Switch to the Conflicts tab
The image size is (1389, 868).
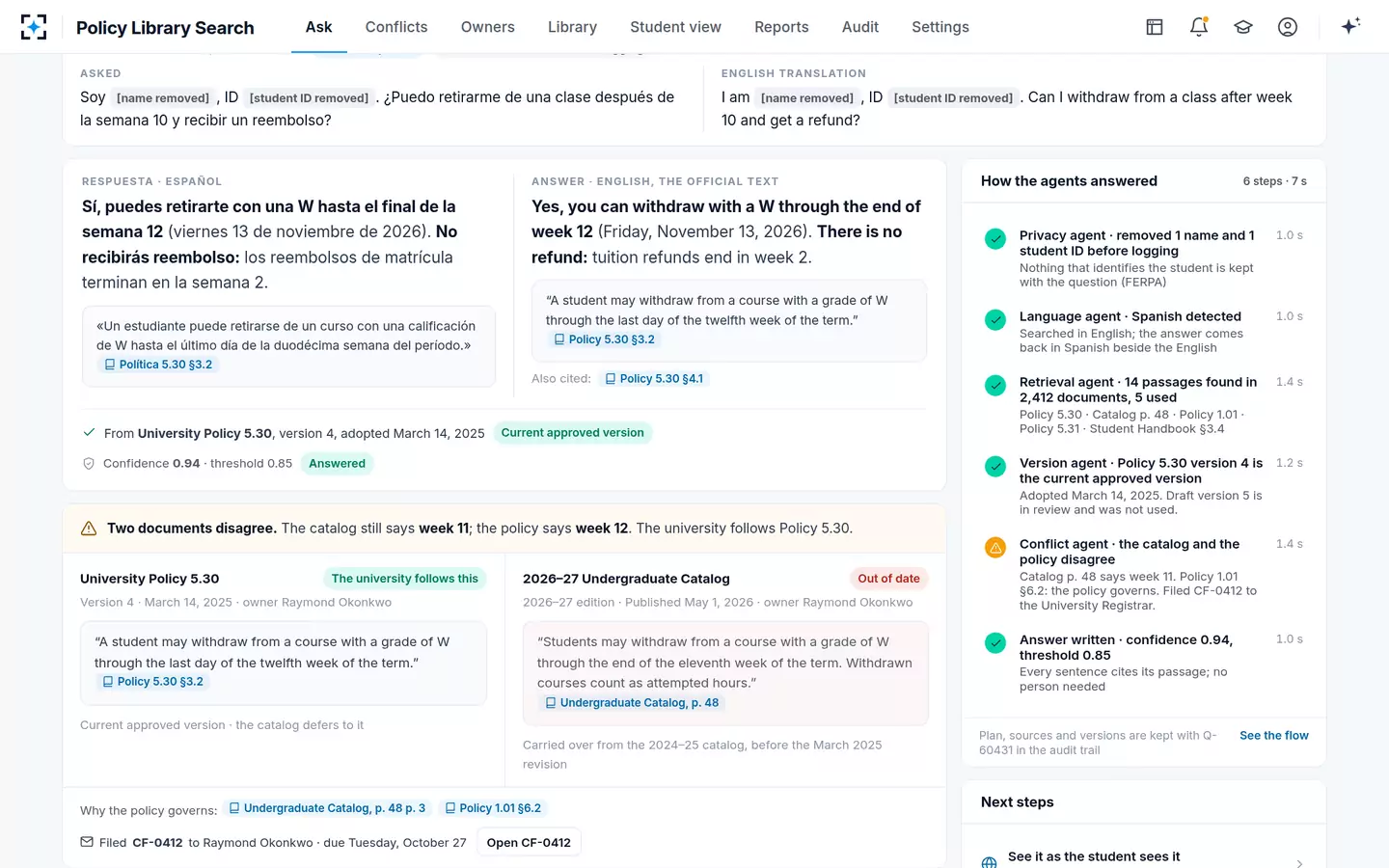point(396,27)
